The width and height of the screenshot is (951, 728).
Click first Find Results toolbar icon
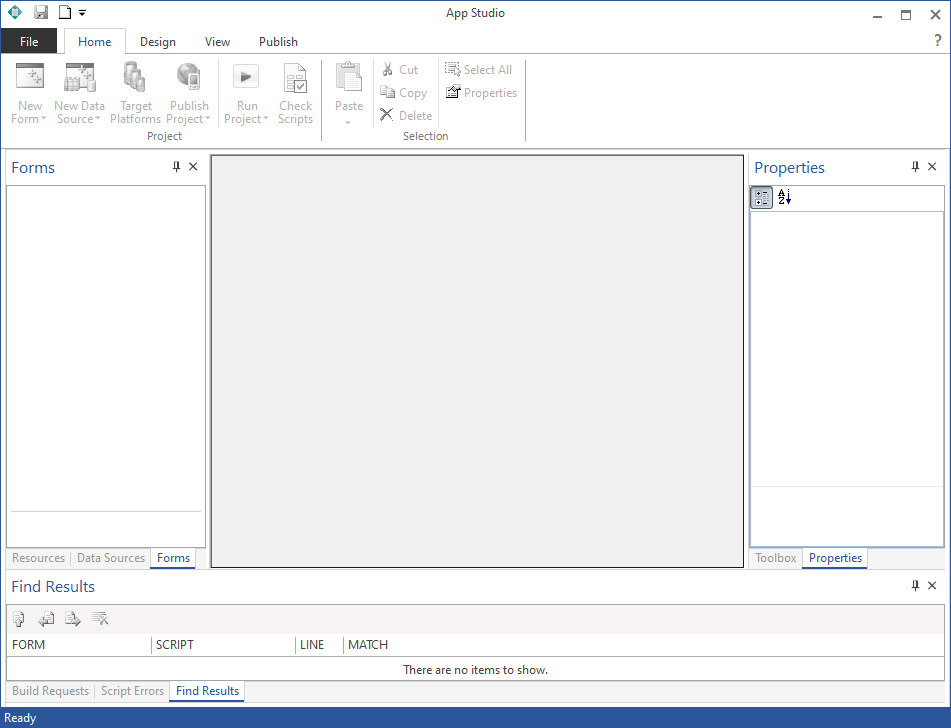19,619
